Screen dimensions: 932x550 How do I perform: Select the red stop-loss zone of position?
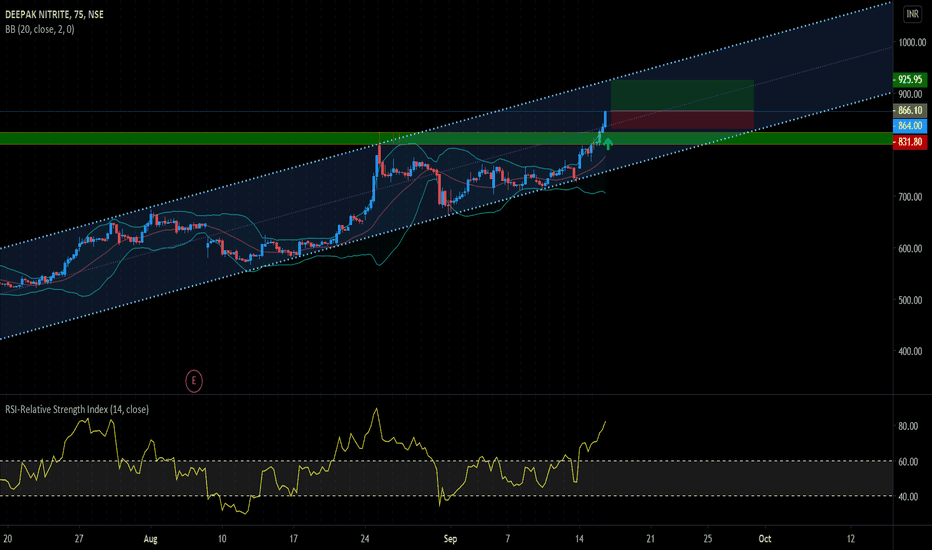682,120
